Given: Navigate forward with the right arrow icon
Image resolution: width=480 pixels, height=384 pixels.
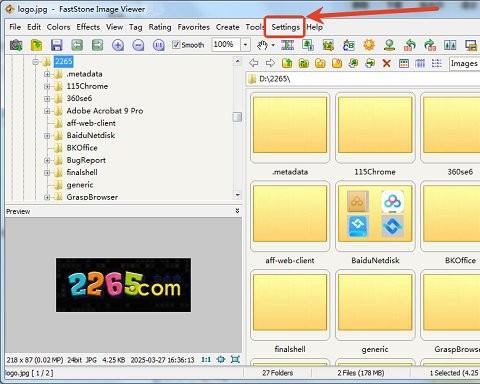Looking at the screenshot, I should click(270, 63).
